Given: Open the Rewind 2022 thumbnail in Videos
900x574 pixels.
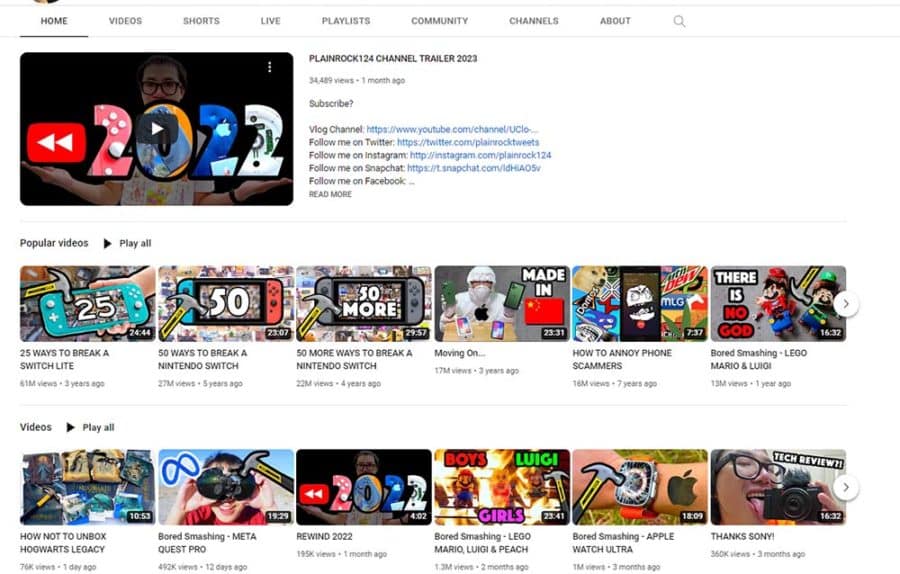Looking at the screenshot, I should coord(364,487).
